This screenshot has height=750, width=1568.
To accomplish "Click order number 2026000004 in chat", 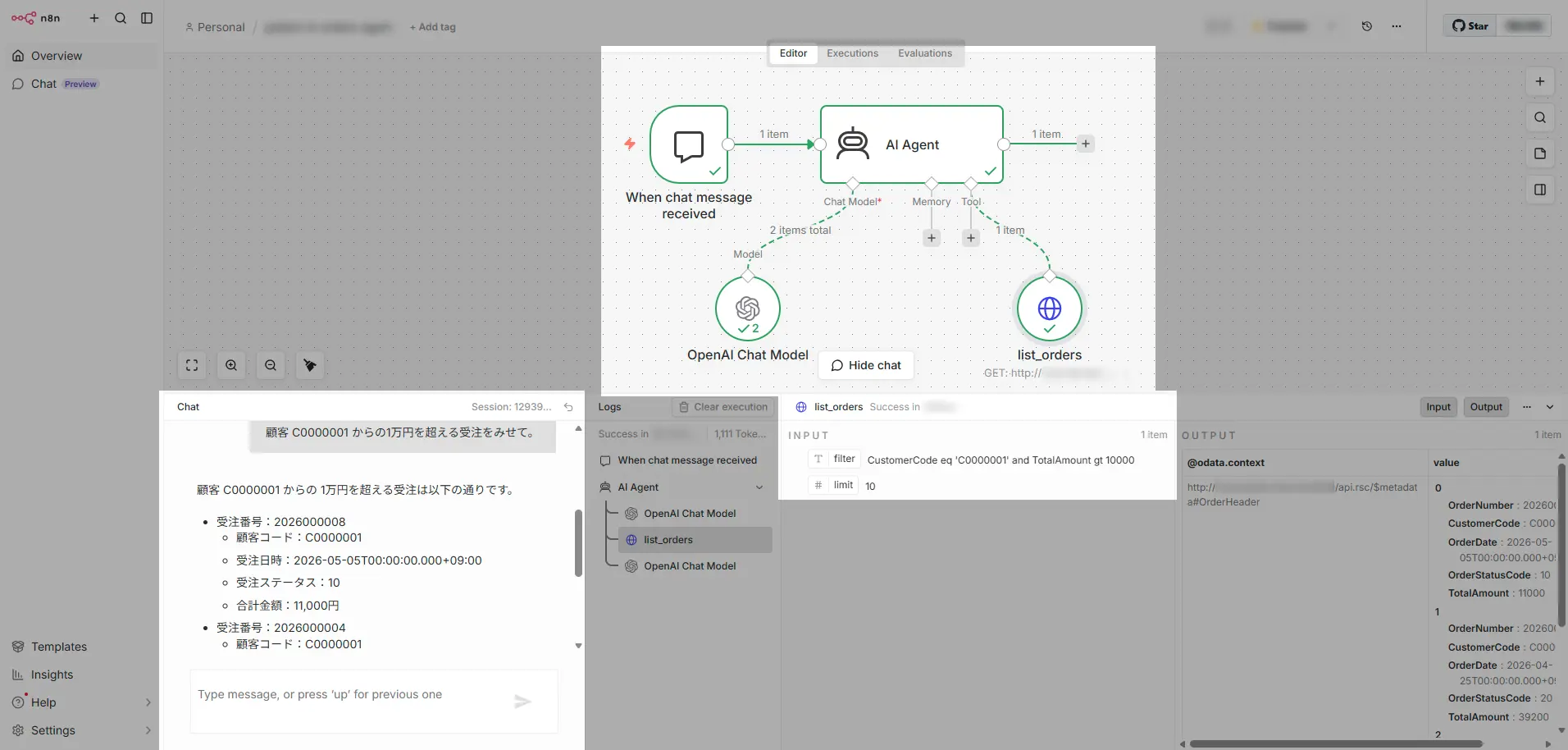I will pos(309,628).
